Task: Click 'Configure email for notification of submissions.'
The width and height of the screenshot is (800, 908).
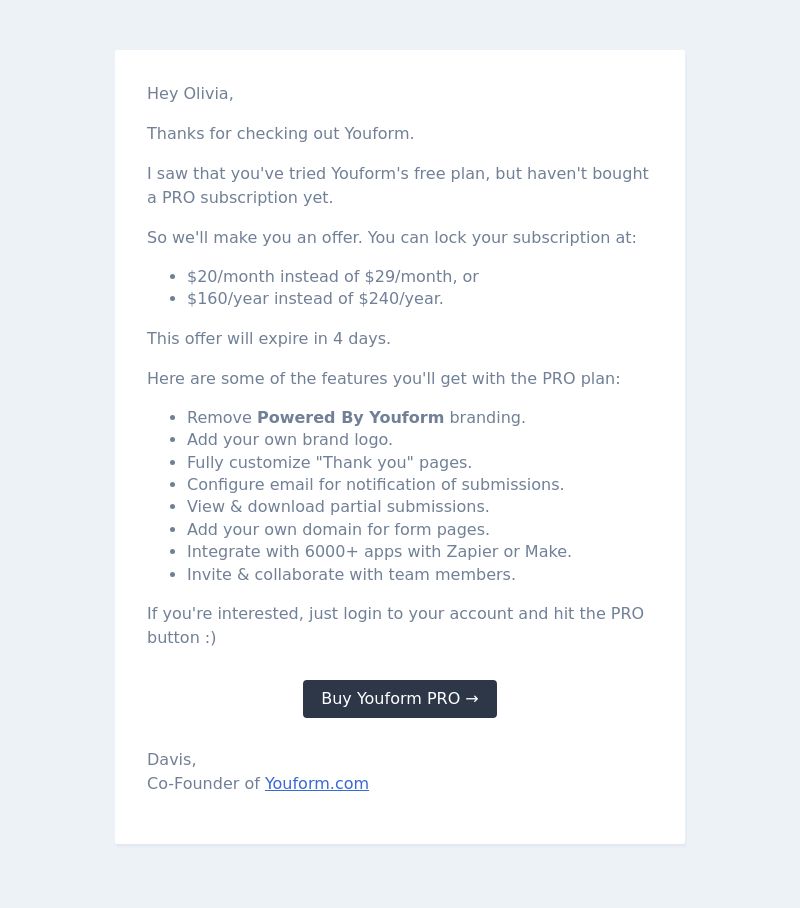Action: pyautogui.click(x=375, y=485)
